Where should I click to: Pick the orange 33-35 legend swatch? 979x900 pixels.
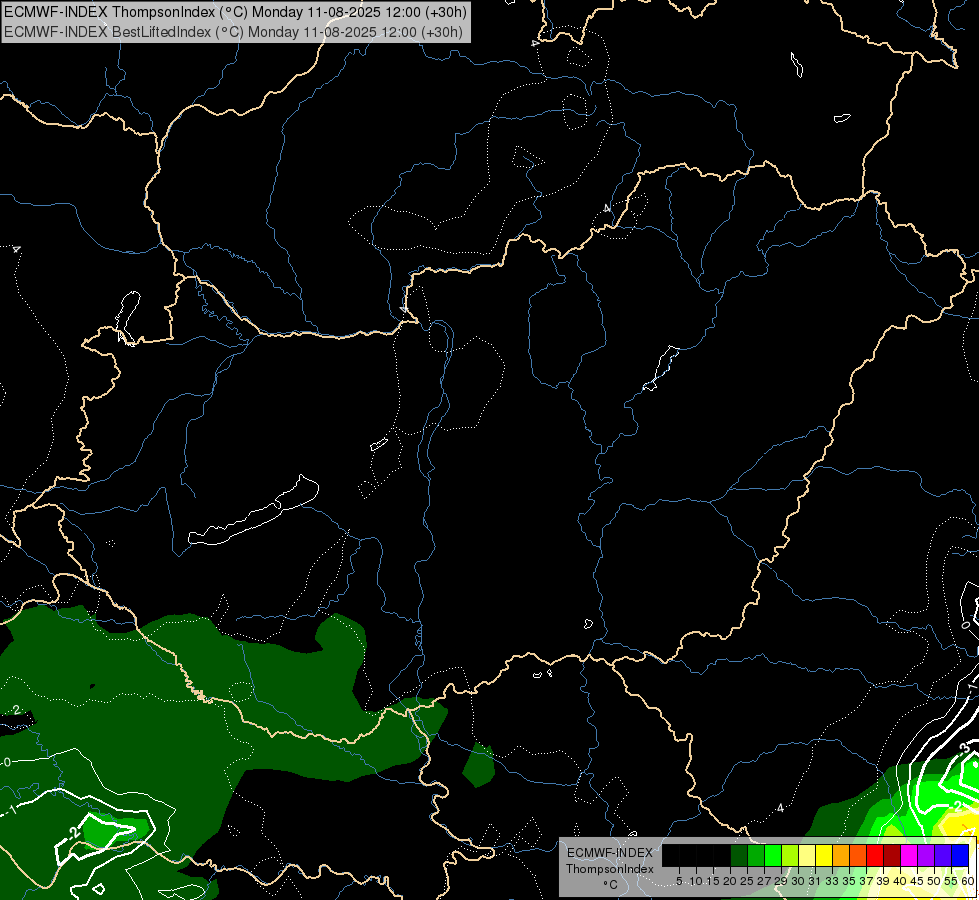[x=841, y=855]
